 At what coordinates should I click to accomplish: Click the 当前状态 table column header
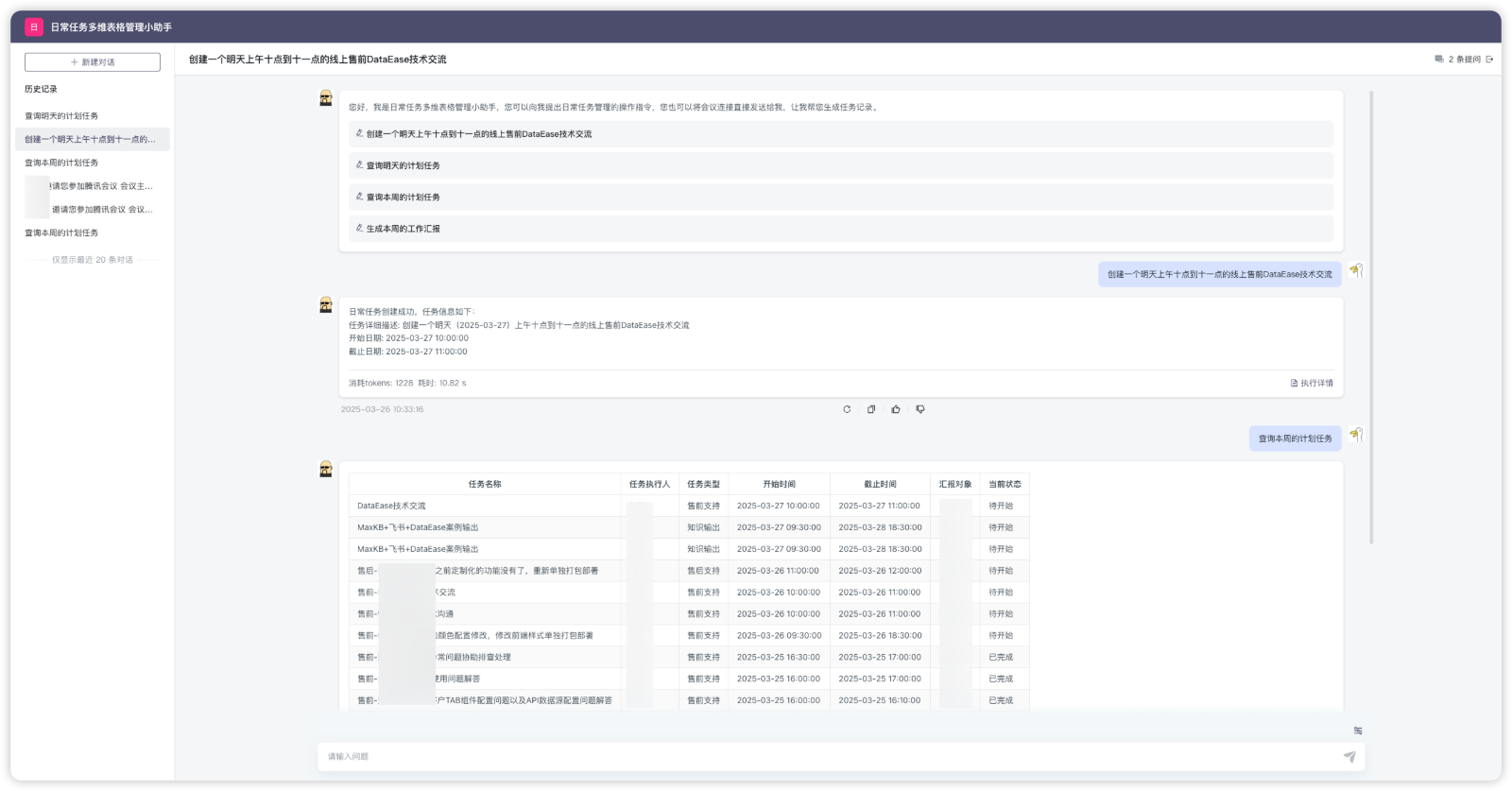click(x=1005, y=484)
